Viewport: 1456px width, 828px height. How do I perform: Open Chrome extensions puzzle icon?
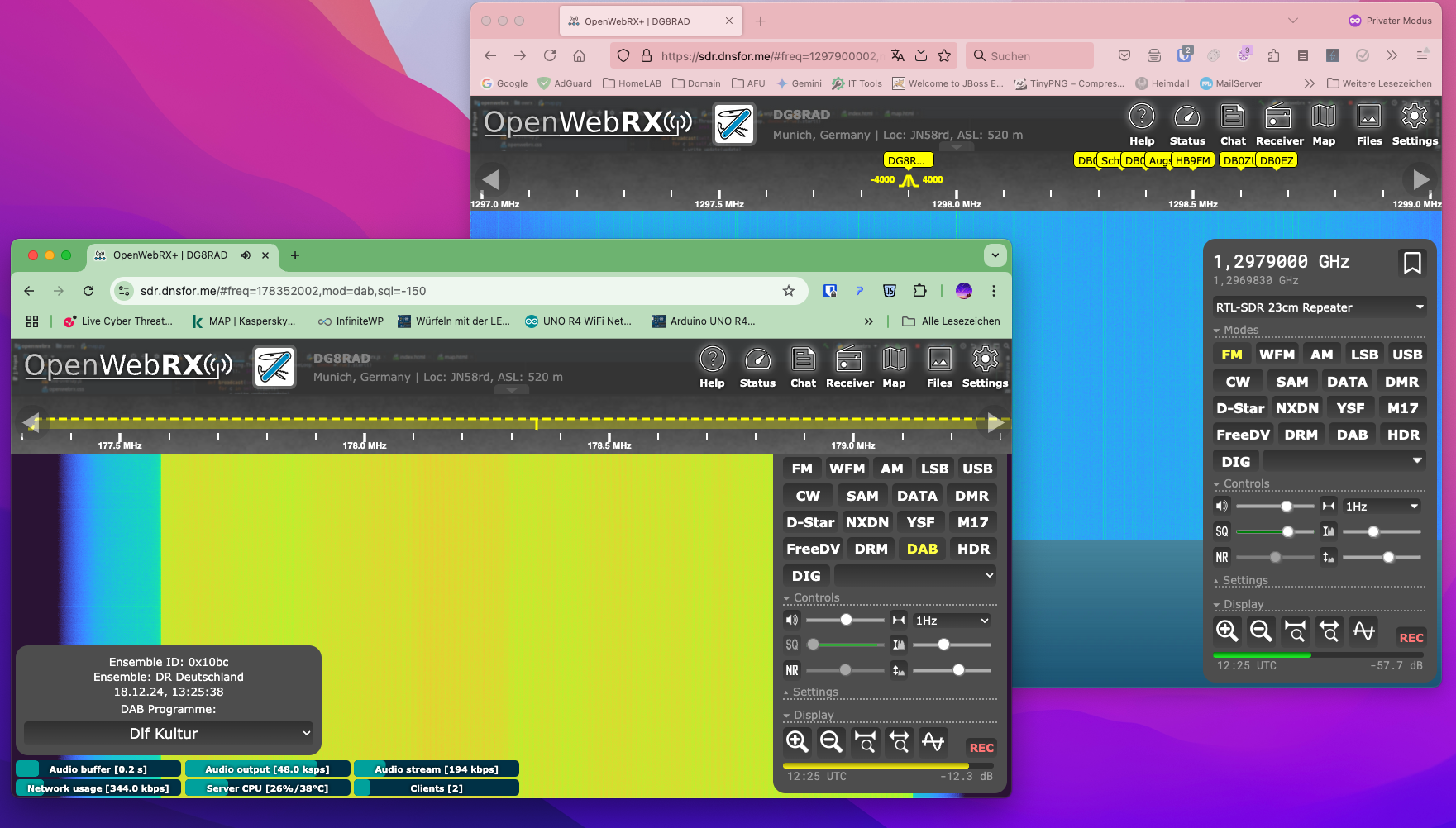click(x=919, y=291)
